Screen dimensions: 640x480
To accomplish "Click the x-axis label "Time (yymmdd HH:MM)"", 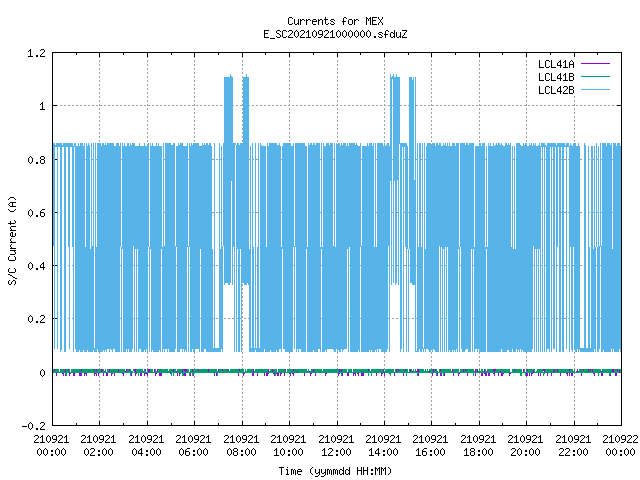I will tap(335, 471).
